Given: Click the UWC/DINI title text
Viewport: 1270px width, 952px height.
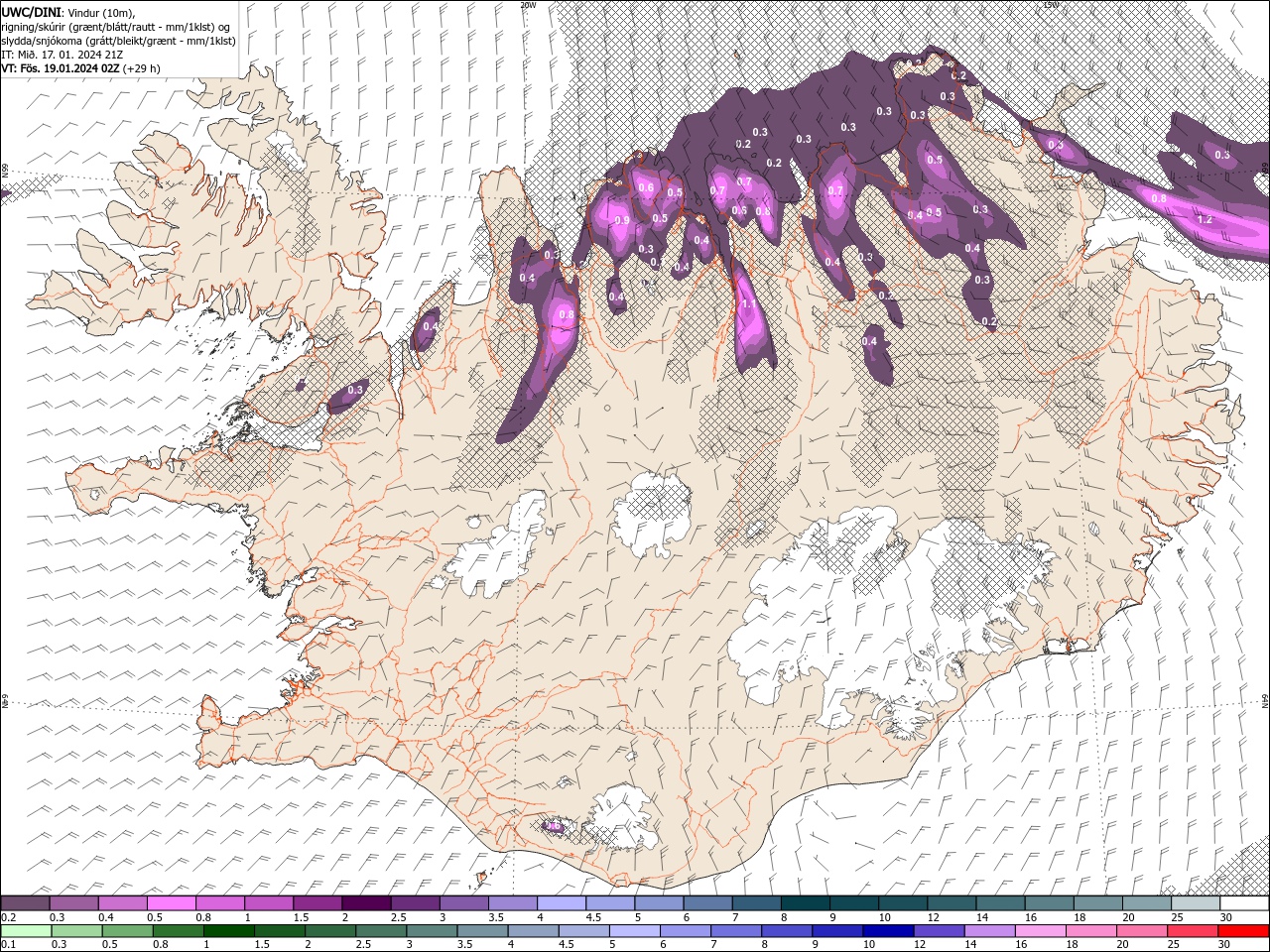Looking at the screenshot, I should (30, 11).
